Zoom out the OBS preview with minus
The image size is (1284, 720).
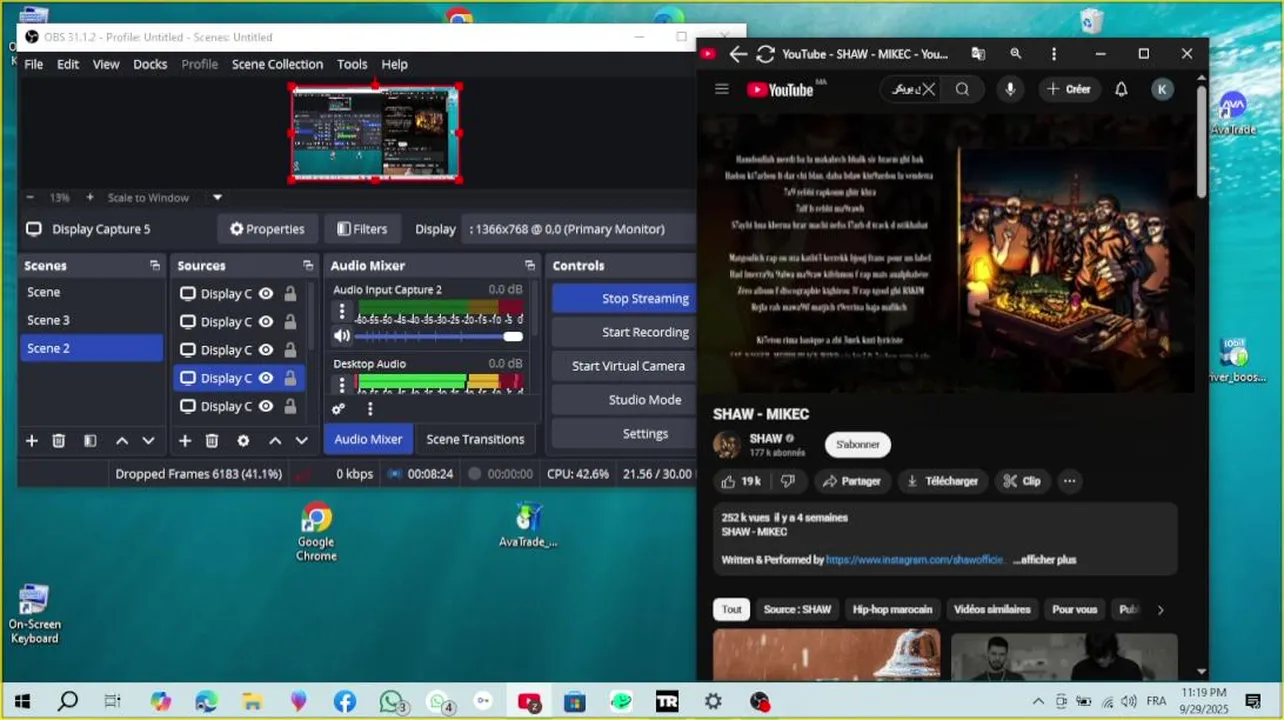tap(30, 198)
